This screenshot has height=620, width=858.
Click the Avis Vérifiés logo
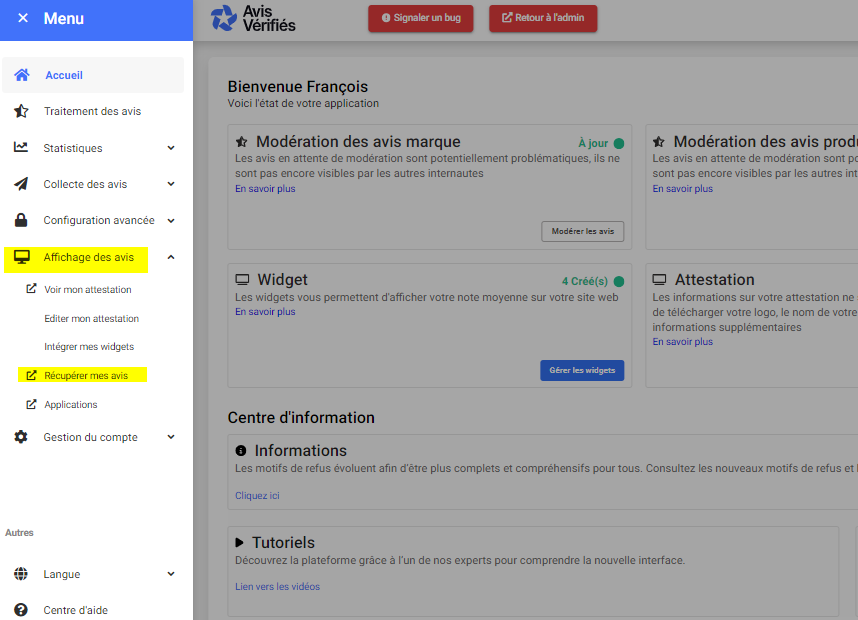click(x=254, y=19)
